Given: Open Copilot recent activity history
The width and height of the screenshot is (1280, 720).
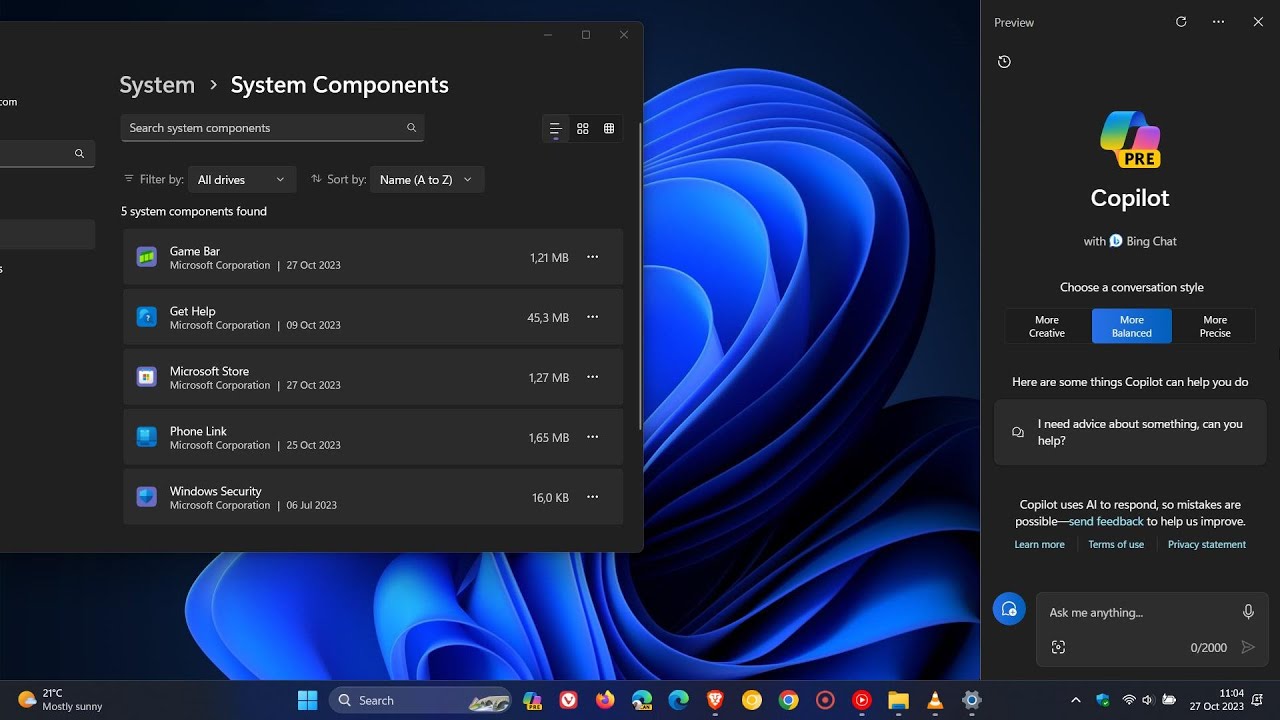Looking at the screenshot, I should point(1004,62).
